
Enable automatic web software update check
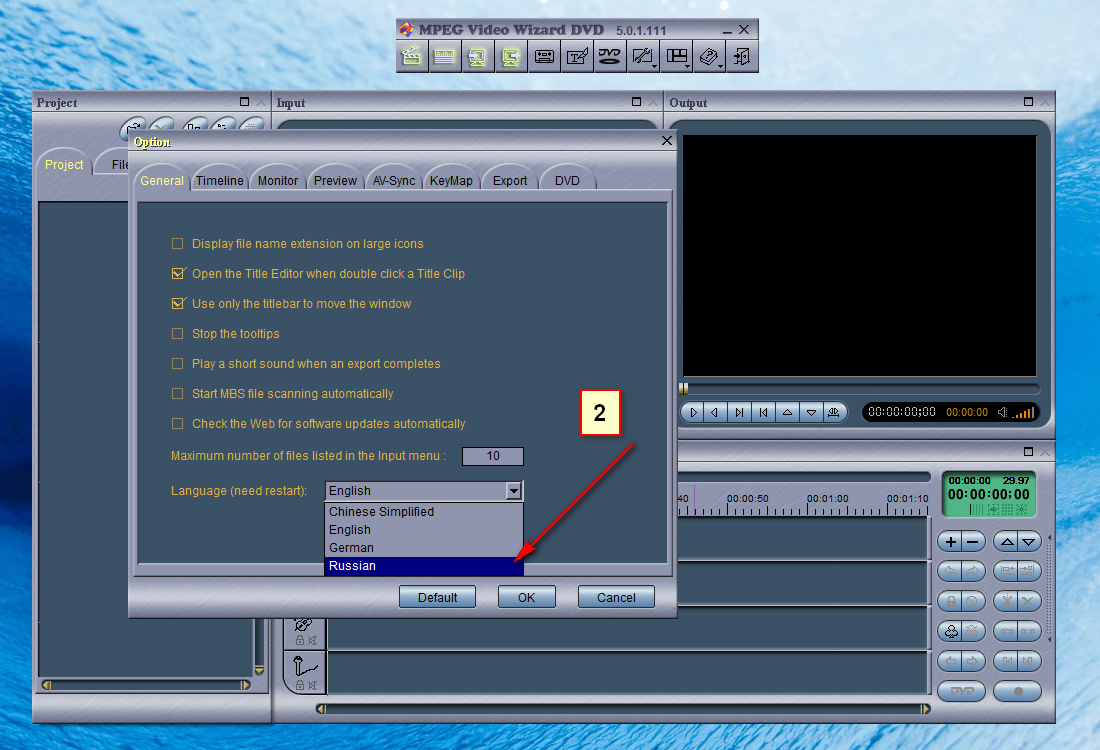[177, 424]
